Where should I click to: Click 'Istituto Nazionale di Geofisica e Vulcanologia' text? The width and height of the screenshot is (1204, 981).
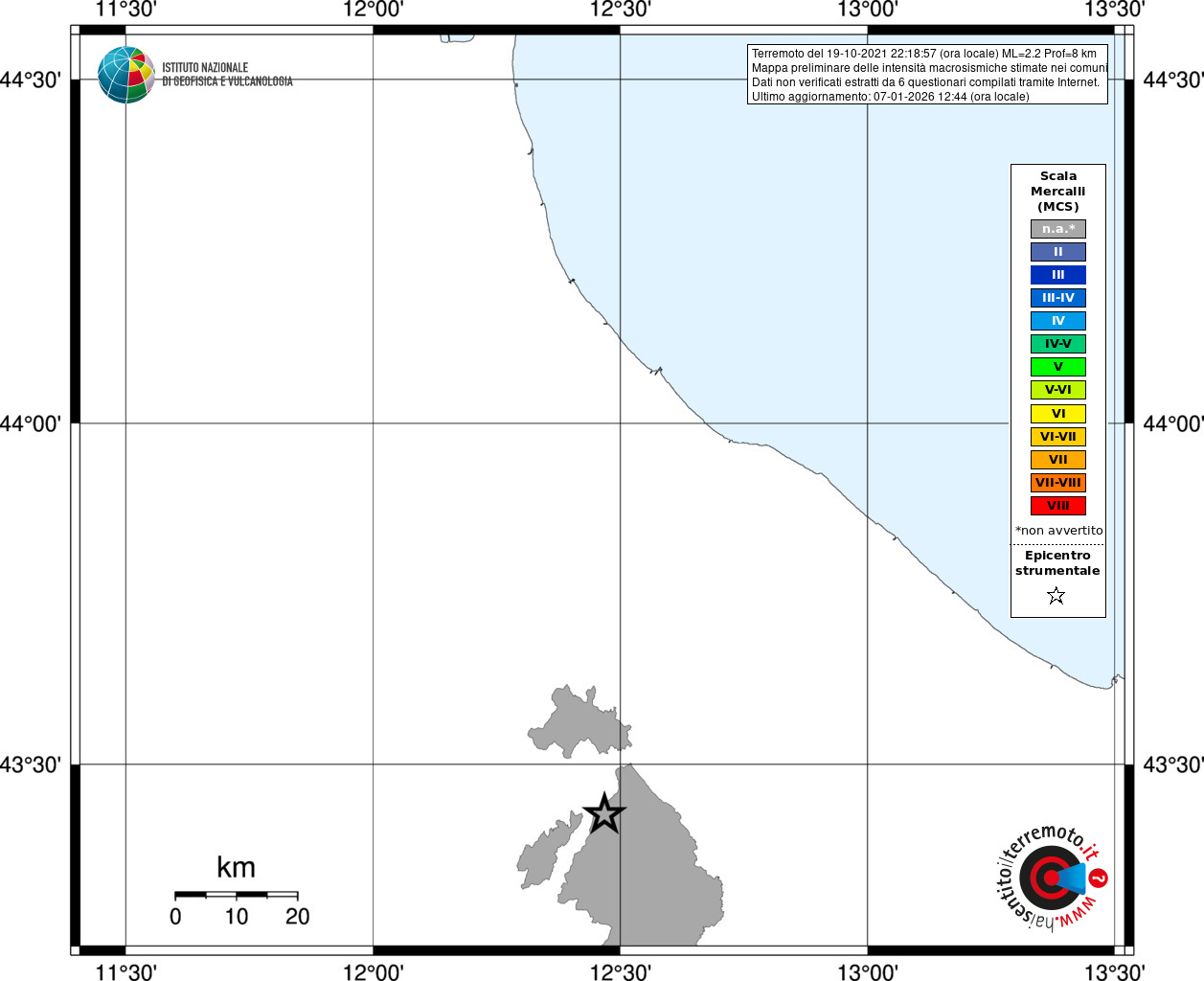tap(227, 75)
